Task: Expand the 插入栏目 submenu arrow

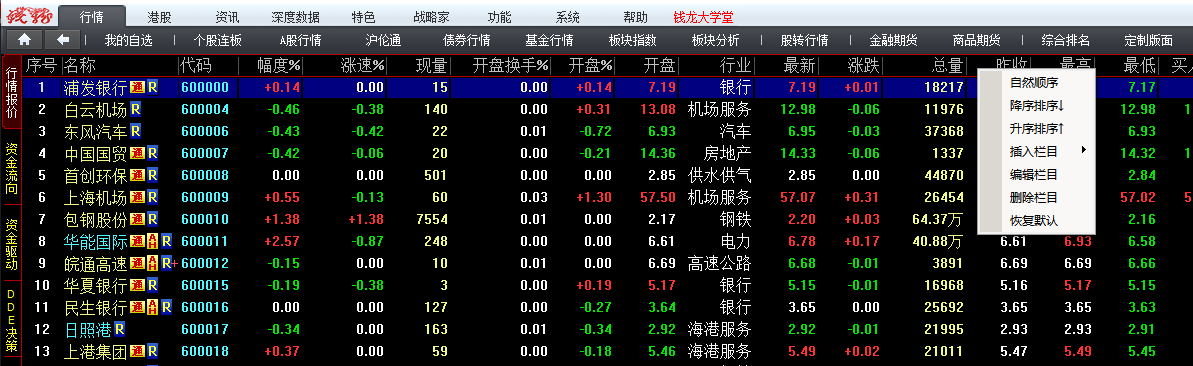Action: (x=1083, y=150)
